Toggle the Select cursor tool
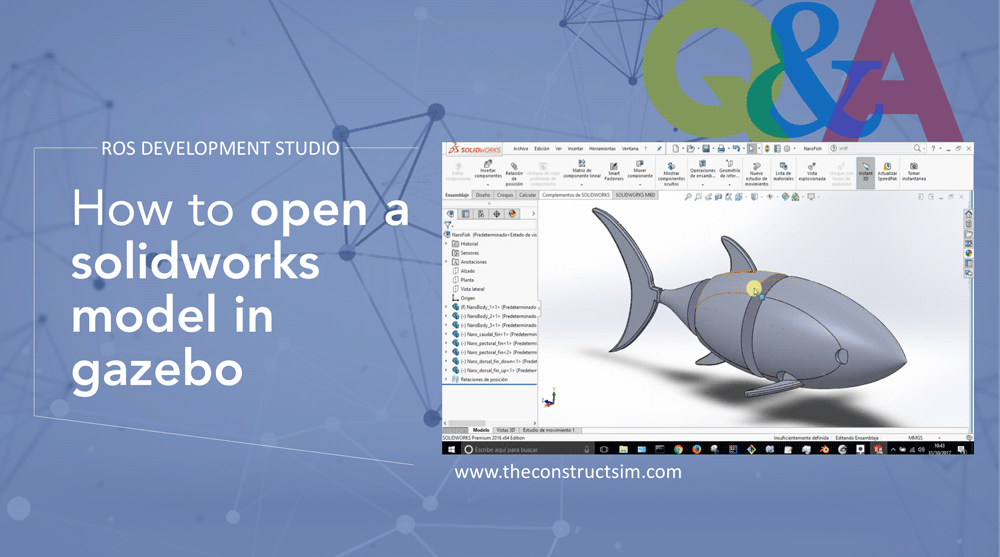This screenshot has height=557, width=1000. click(x=751, y=149)
